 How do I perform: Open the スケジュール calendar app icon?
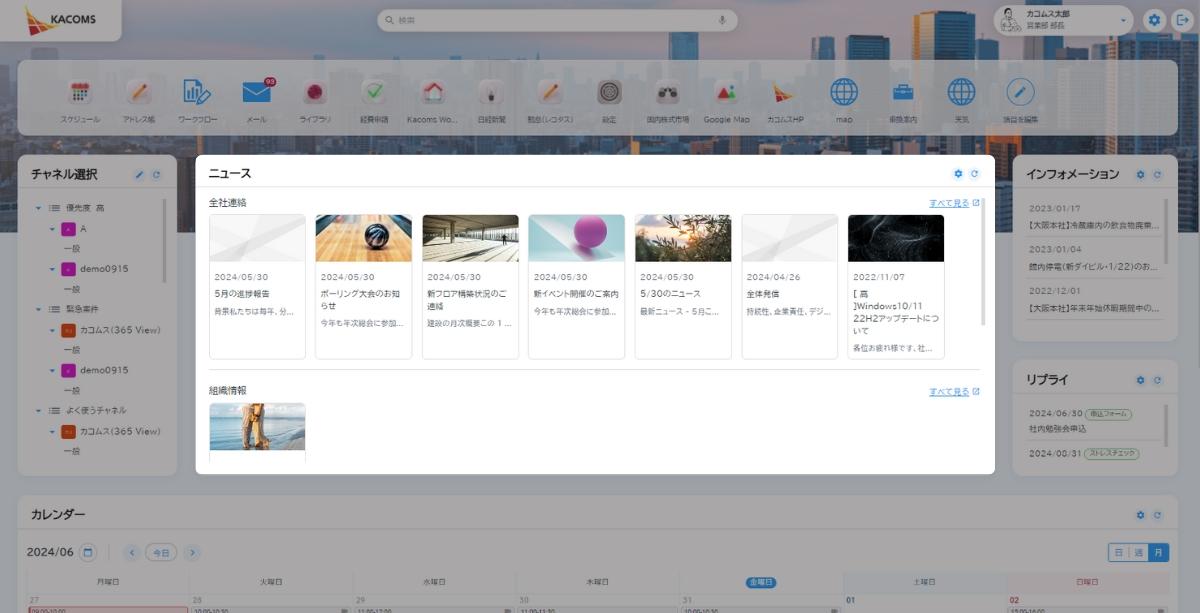(80, 93)
